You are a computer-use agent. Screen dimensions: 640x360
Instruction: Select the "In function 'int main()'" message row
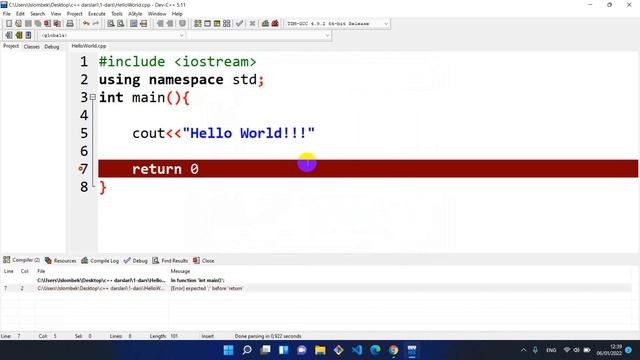(x=316, y=280)
